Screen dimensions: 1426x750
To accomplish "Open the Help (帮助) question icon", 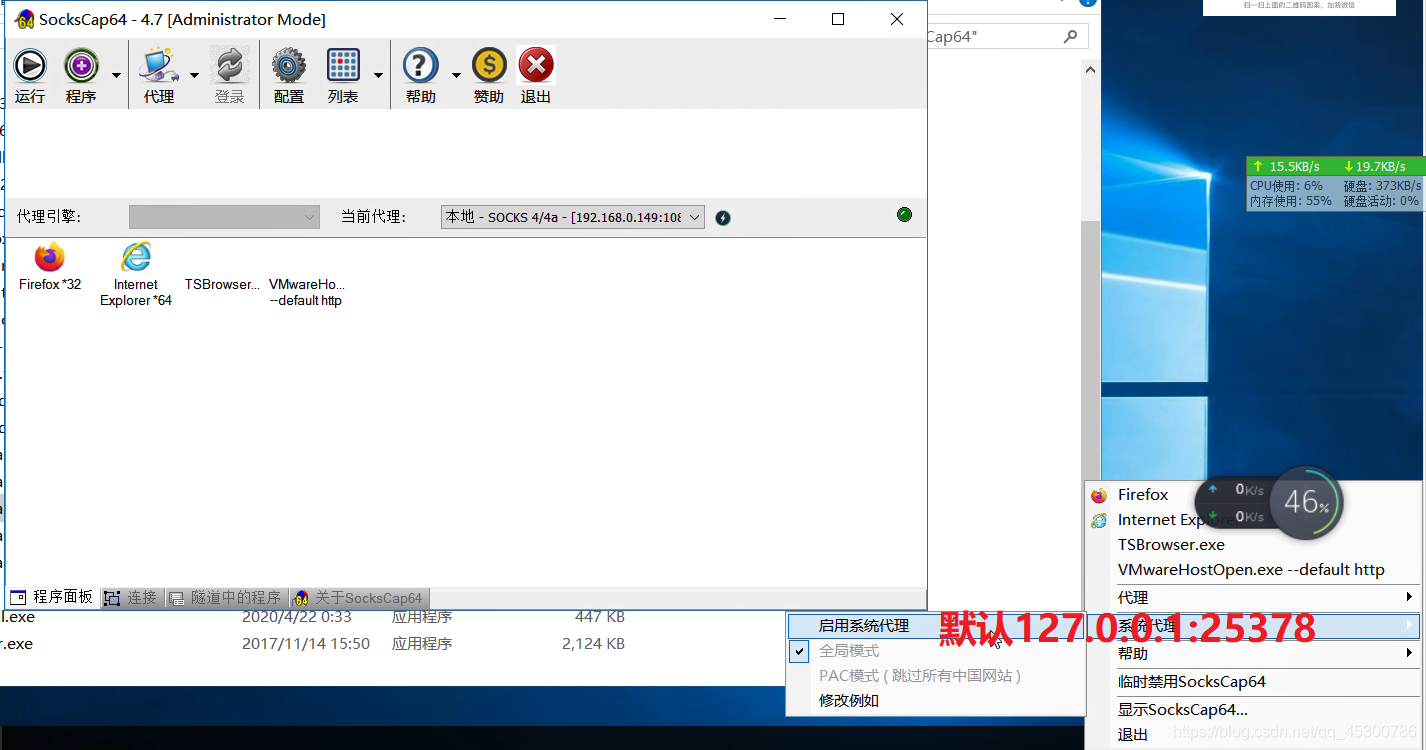I will coord(420,67).
